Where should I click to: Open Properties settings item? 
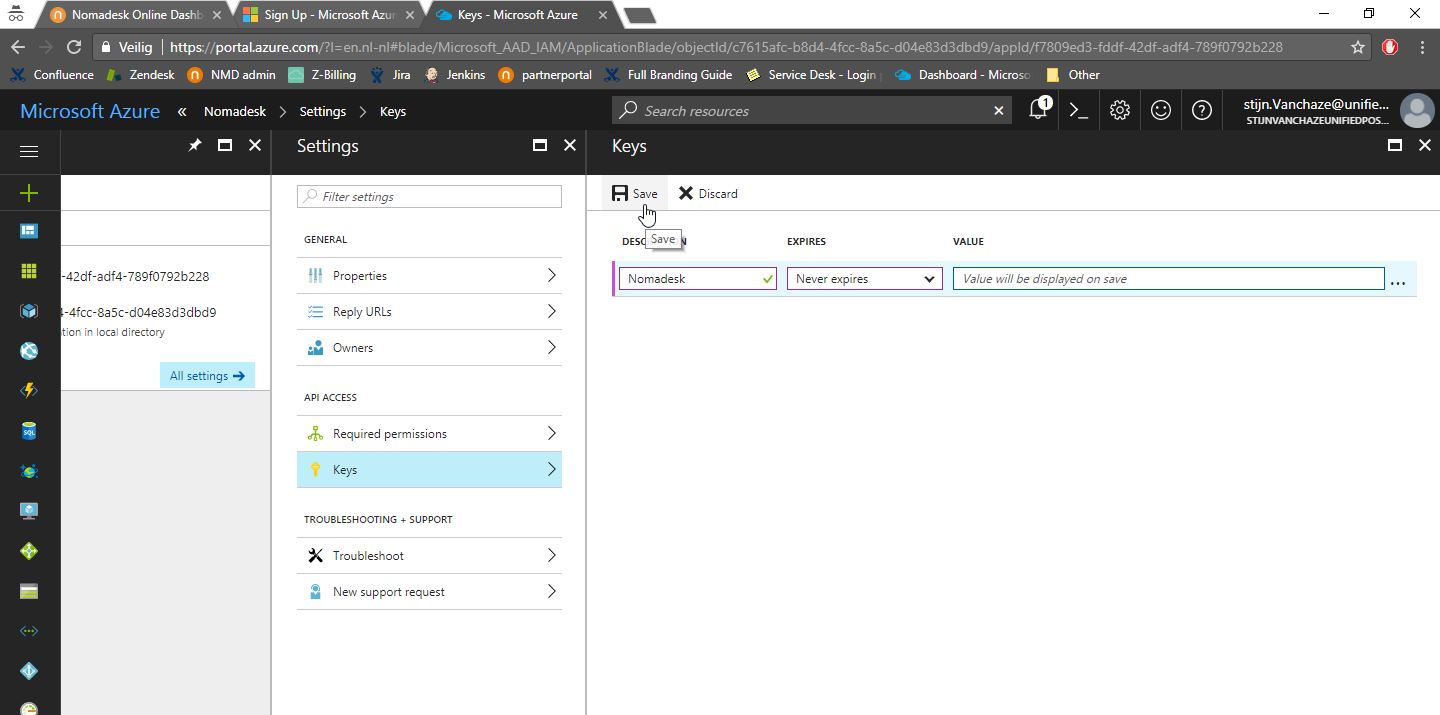click(429, 276)
